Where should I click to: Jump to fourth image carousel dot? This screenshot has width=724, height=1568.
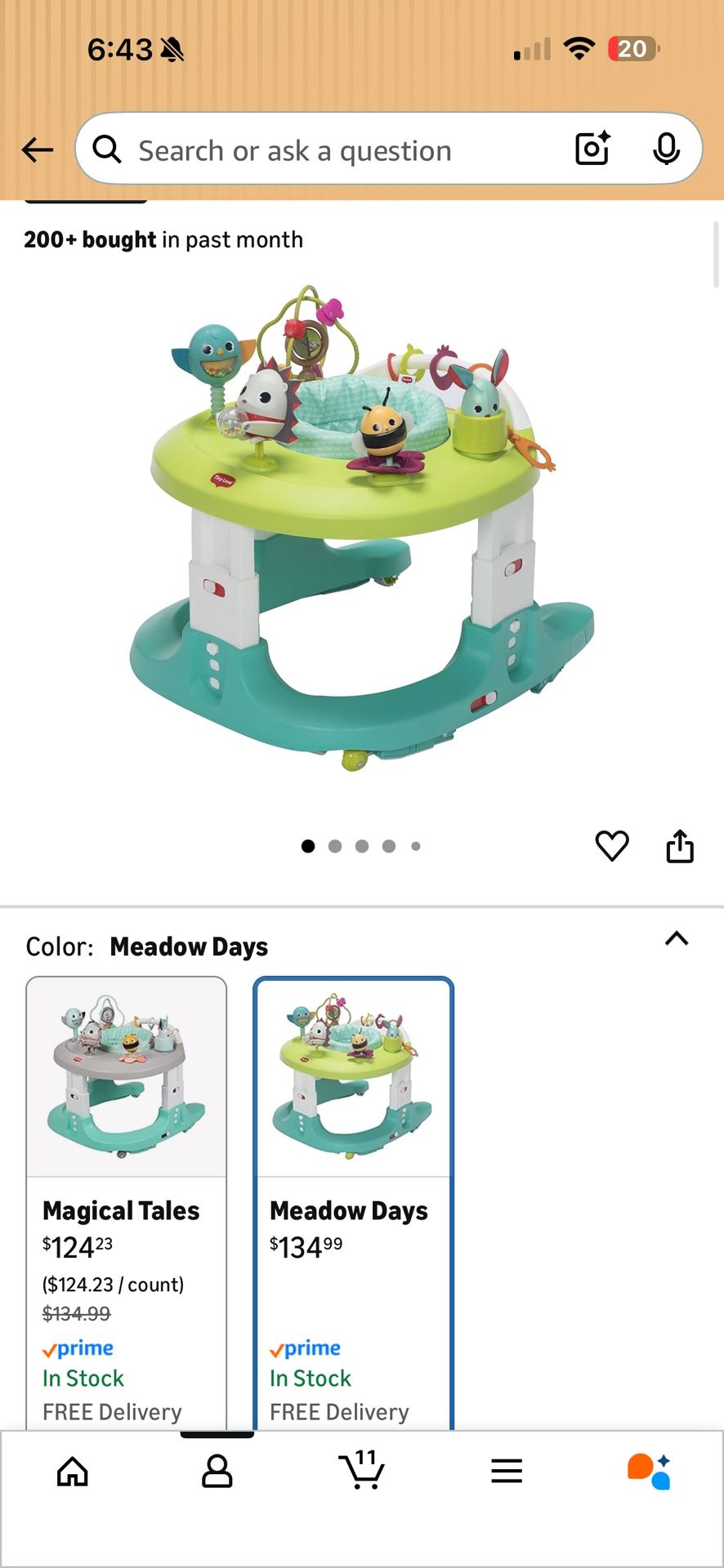pyautogui.click(x=389, y=846)
